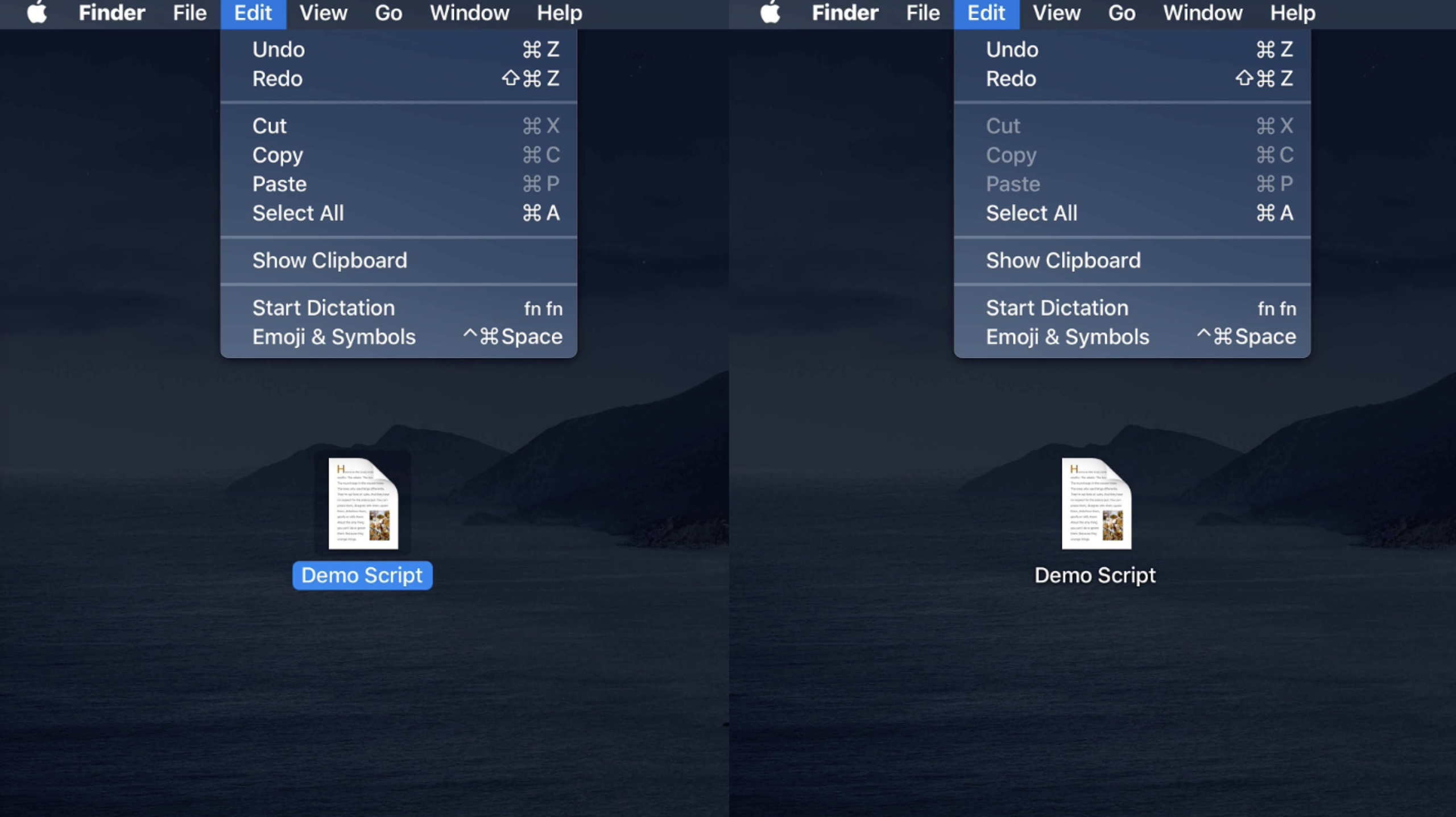
Task: Choose Paste in the left Edit menu
Action: pos(279,184)
